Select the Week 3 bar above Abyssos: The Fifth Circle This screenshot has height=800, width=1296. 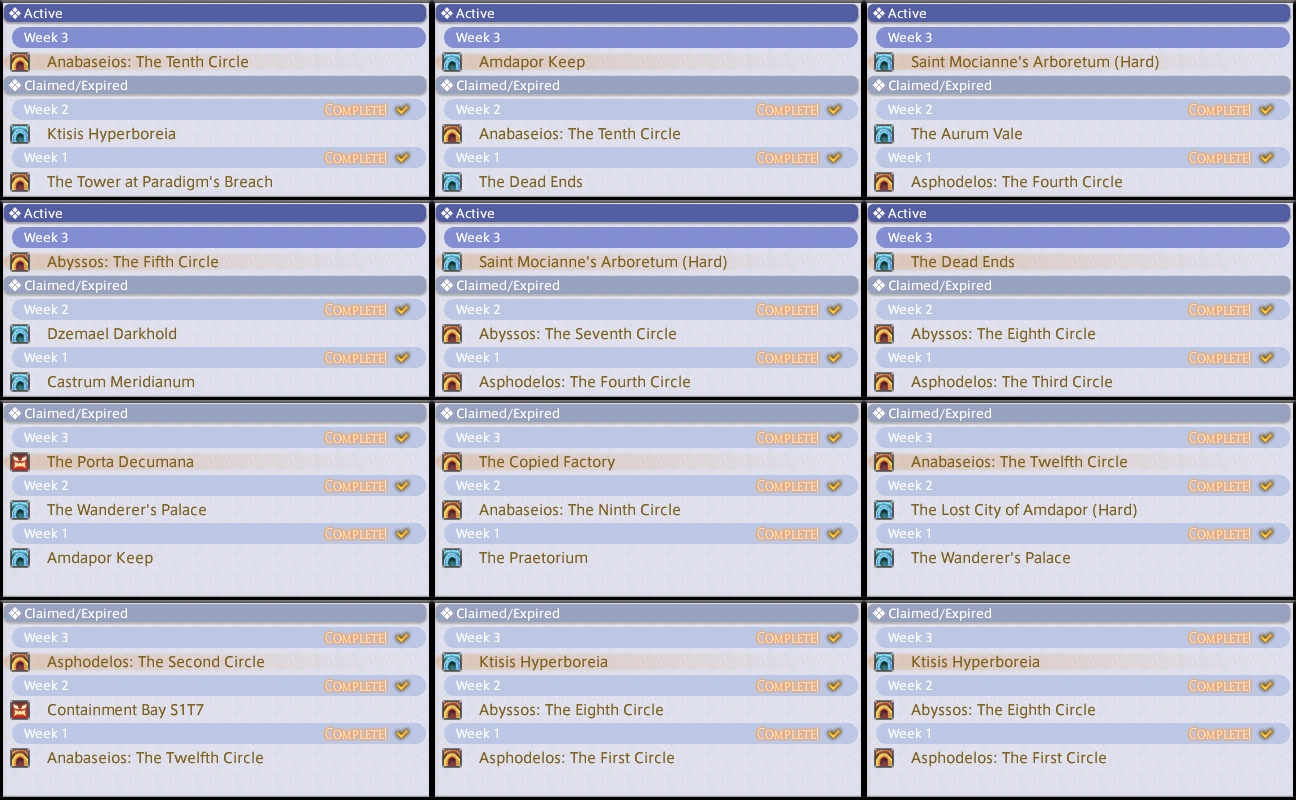[x=219, y=238]
